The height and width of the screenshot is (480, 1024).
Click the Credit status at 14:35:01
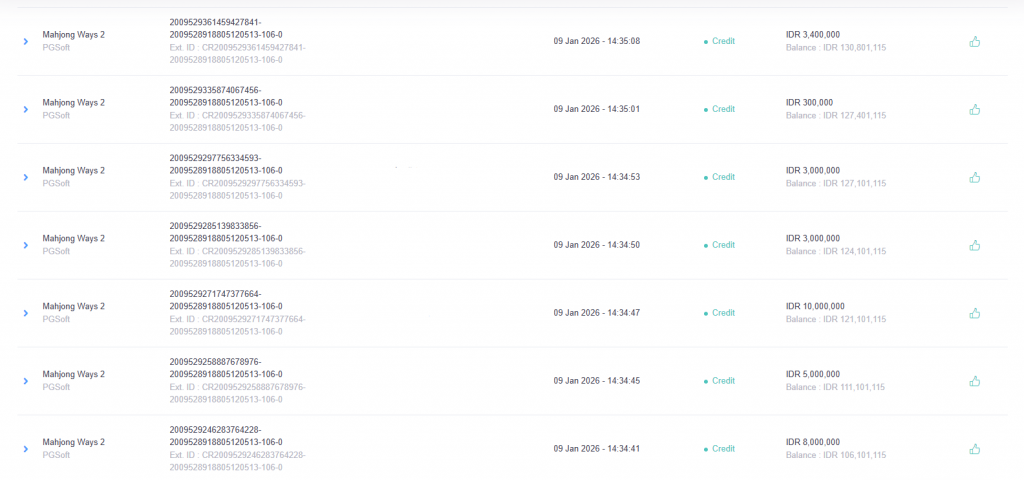point(722,109)
